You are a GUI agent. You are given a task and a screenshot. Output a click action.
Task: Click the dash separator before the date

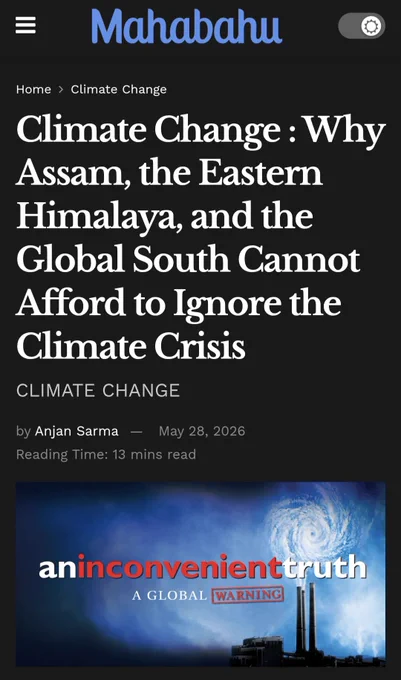[x=137, y=432]
